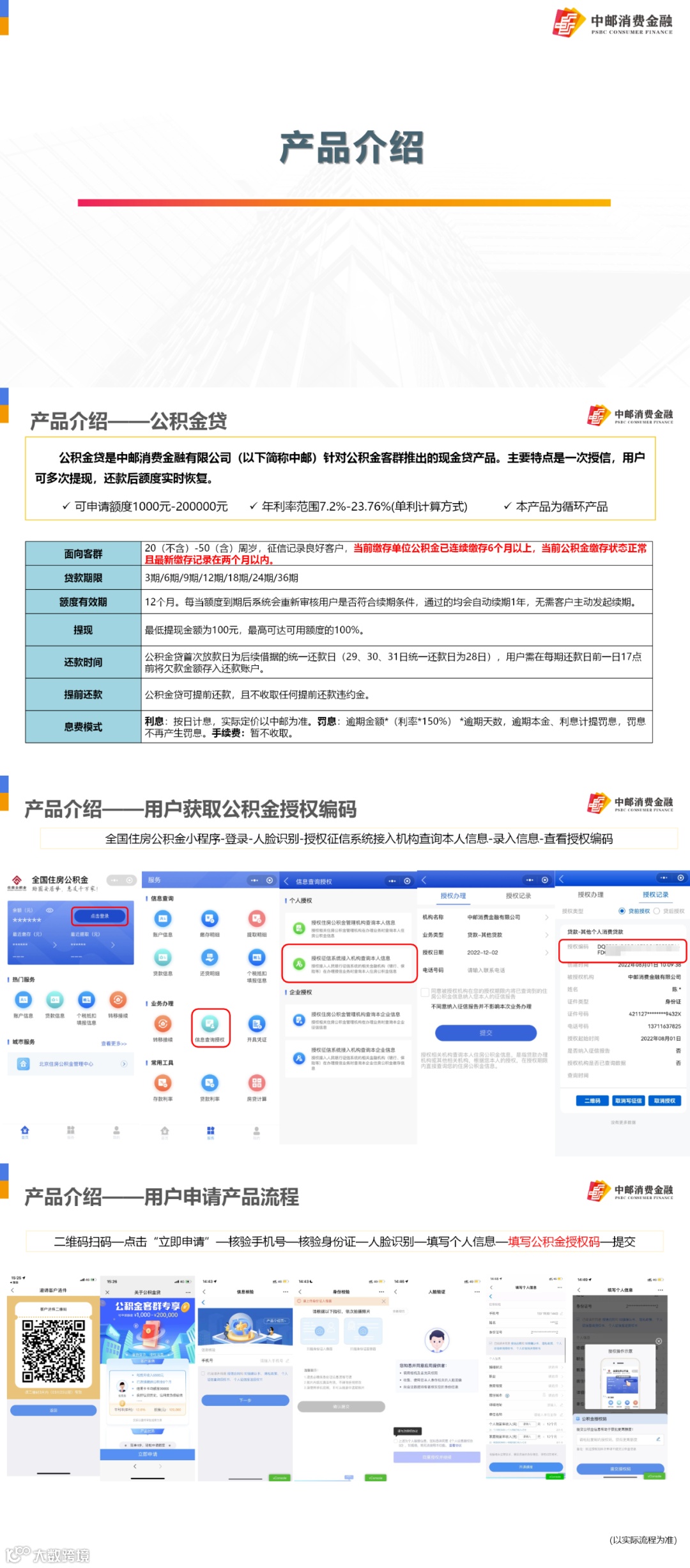
Task: Tap 还贷明细 icon in 服务 screen
Action: pyautogui.click(x=210, y=958)
